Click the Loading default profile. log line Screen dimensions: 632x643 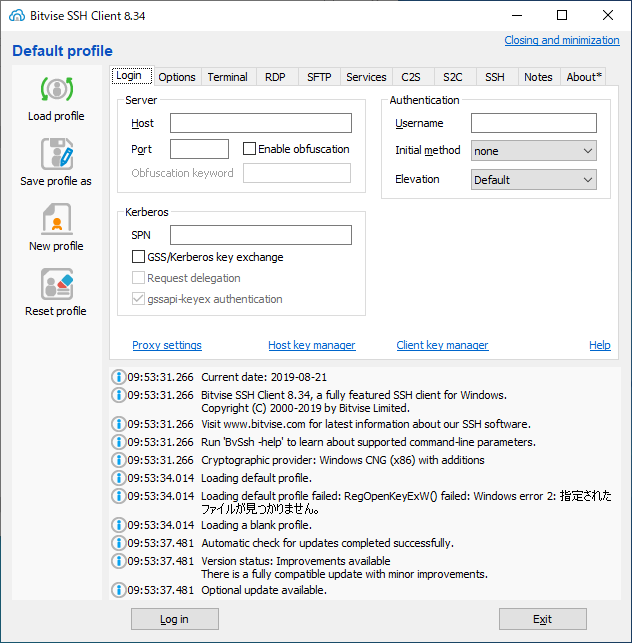[x=256, y=478]
